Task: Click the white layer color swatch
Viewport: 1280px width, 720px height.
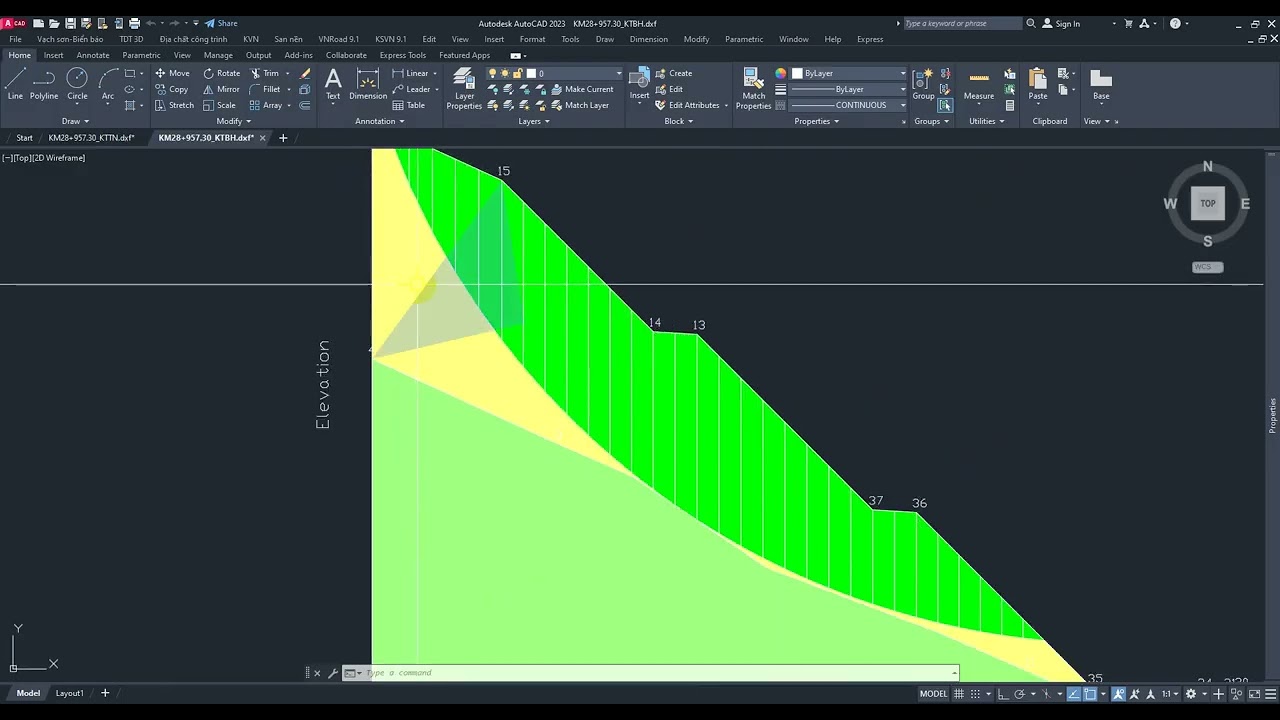Action: [531, 73]
